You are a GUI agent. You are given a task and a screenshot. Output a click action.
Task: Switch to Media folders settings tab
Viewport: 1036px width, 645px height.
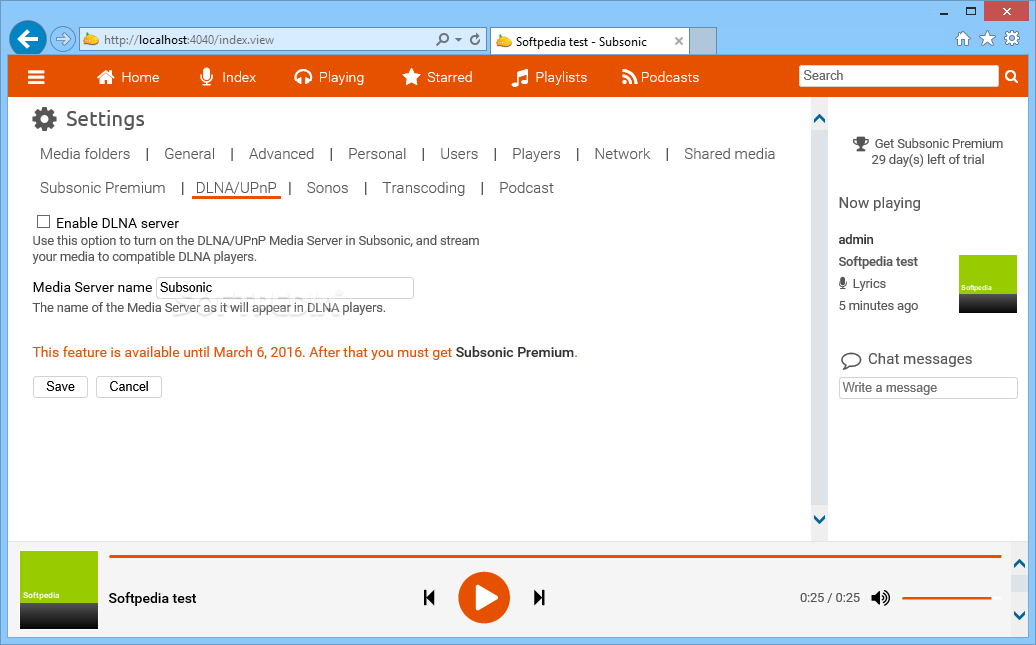click(85, 154)
